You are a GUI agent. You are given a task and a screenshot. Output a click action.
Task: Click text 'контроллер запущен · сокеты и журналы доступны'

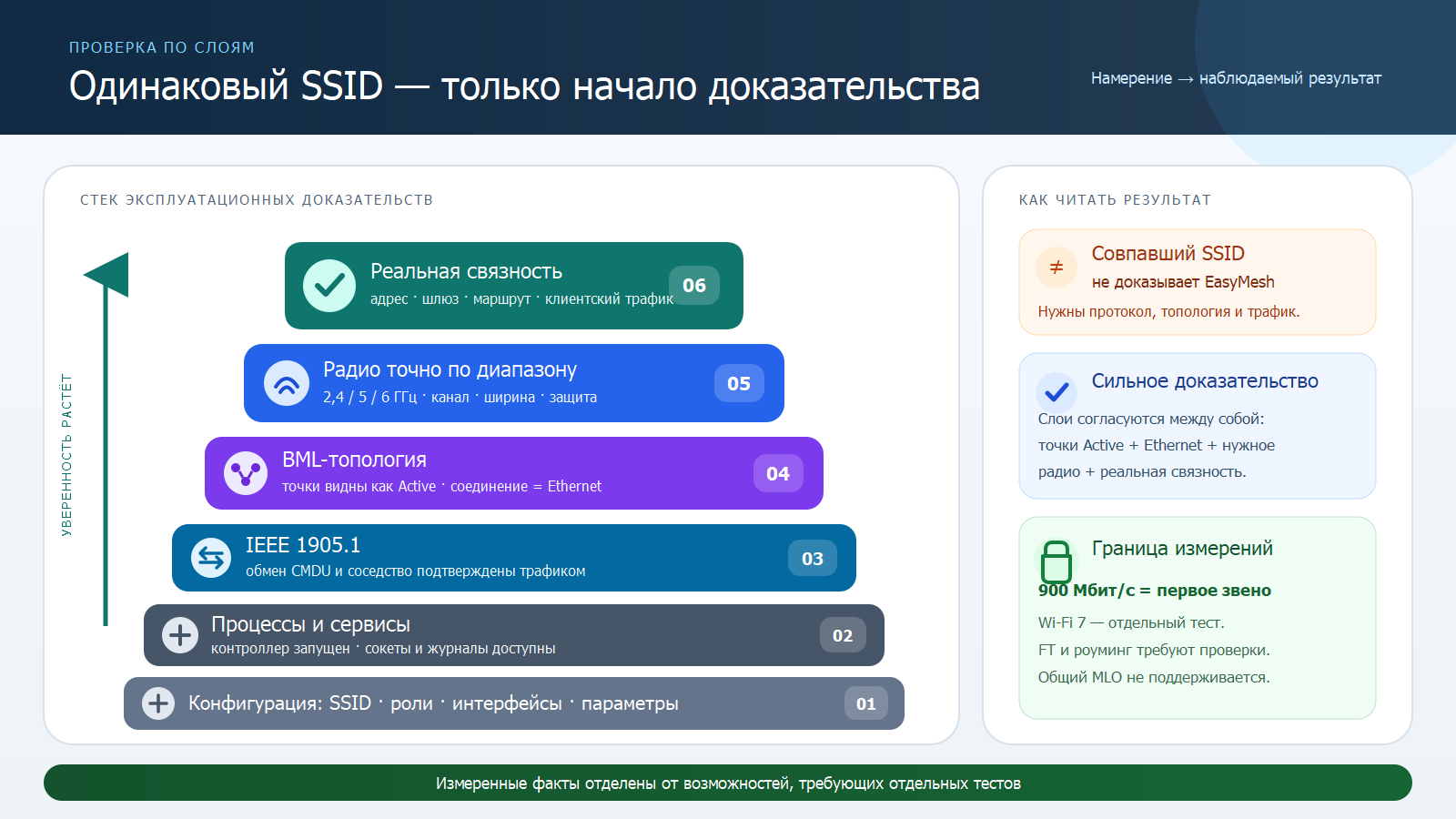coord(383,648)
